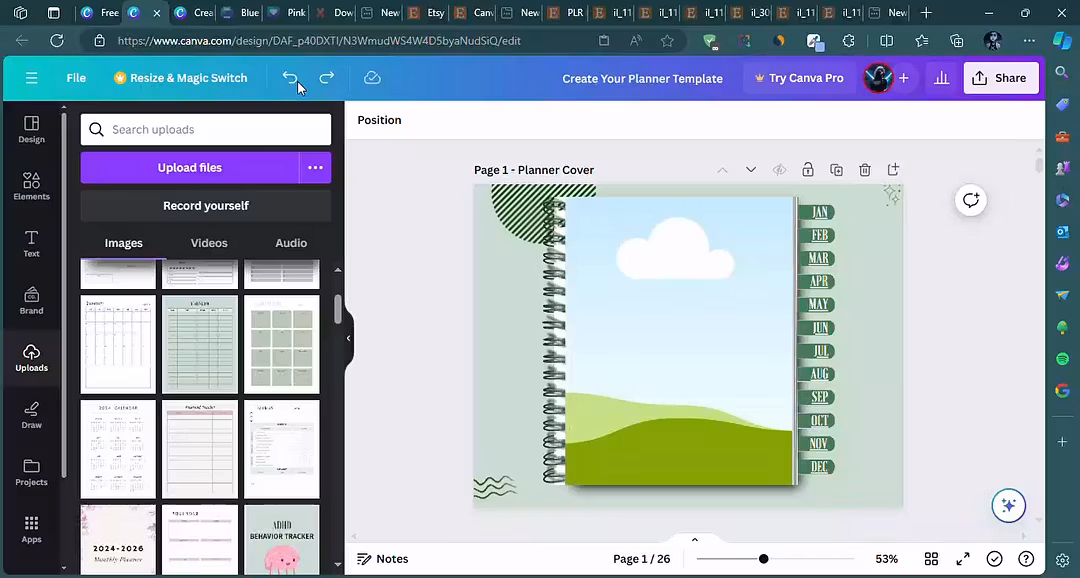
Task: Toggle grid view of pages
Action: (931, 559)
